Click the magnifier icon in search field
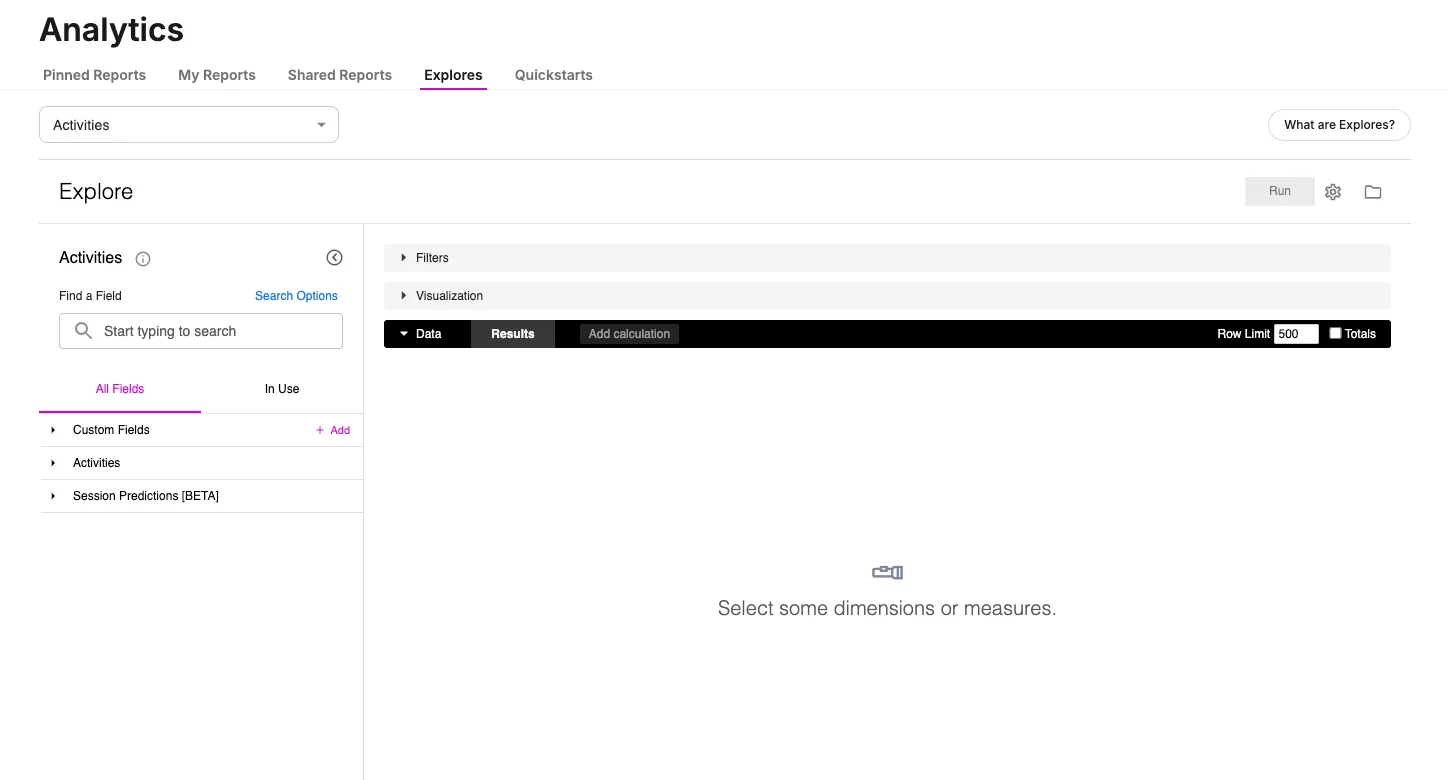The height and width of the screenshot is (780, 1448). pos(84,331)
